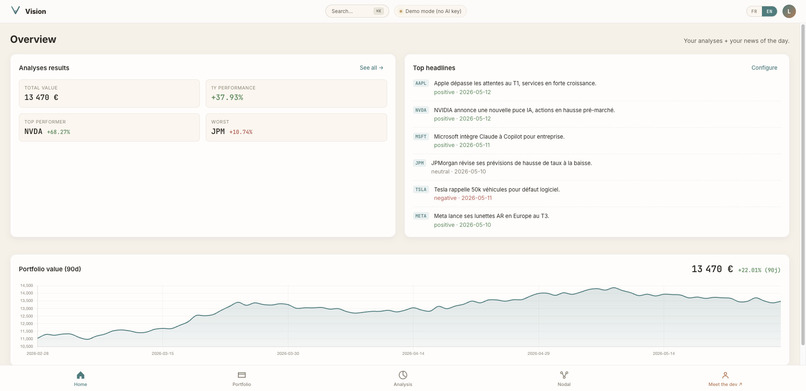Click the Top headlines heading
Image resolution: width=806 pixels, height=391 pixels.
point(434,68)
